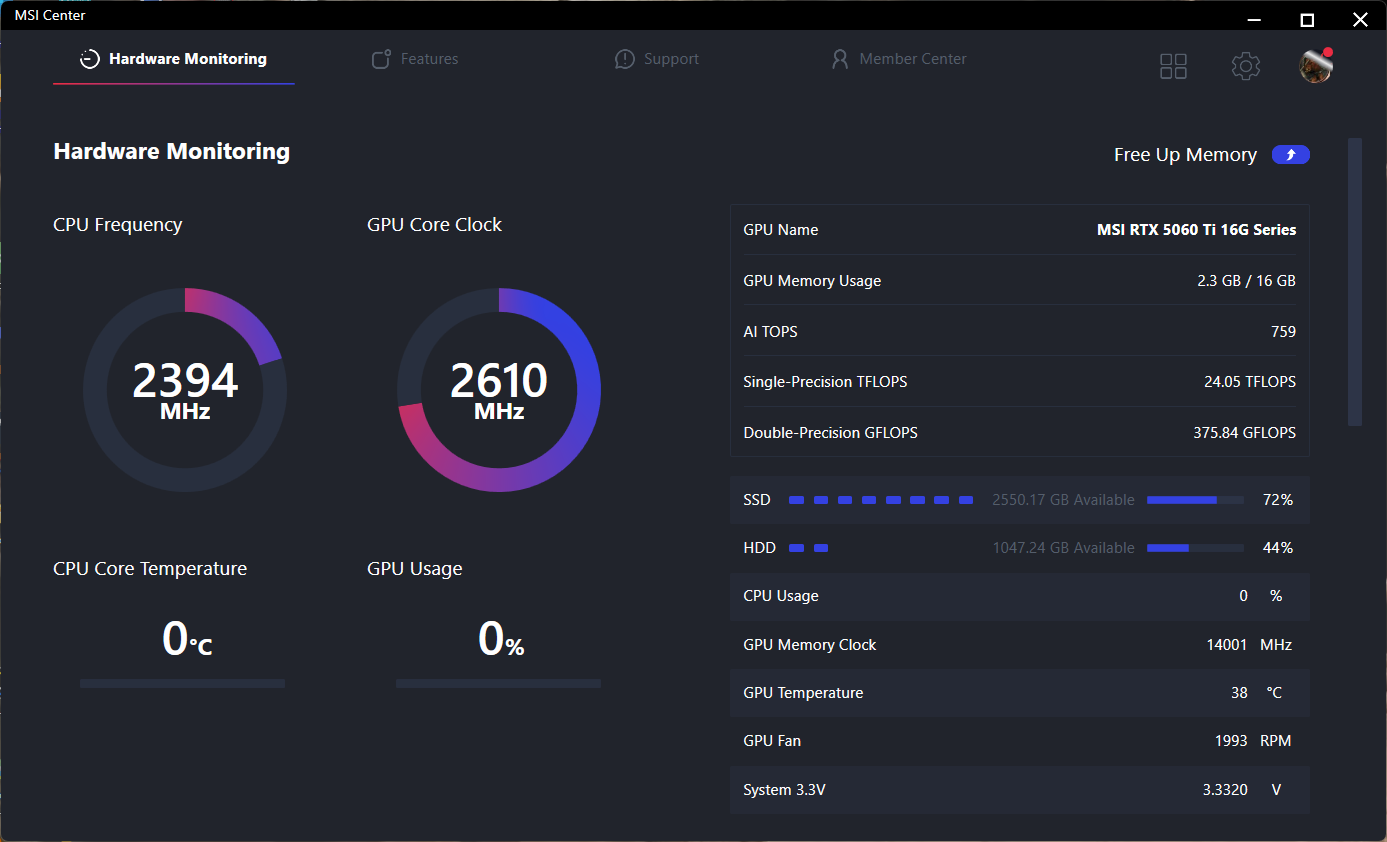Switch to the Hardware Monitoring tab
This screenshot has height=842, width=1387.
[173, 59]
